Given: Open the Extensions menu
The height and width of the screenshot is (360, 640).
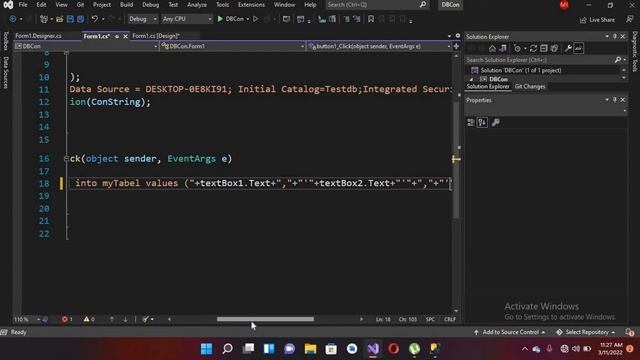Looking at the screenshot, I should (251, 5).
